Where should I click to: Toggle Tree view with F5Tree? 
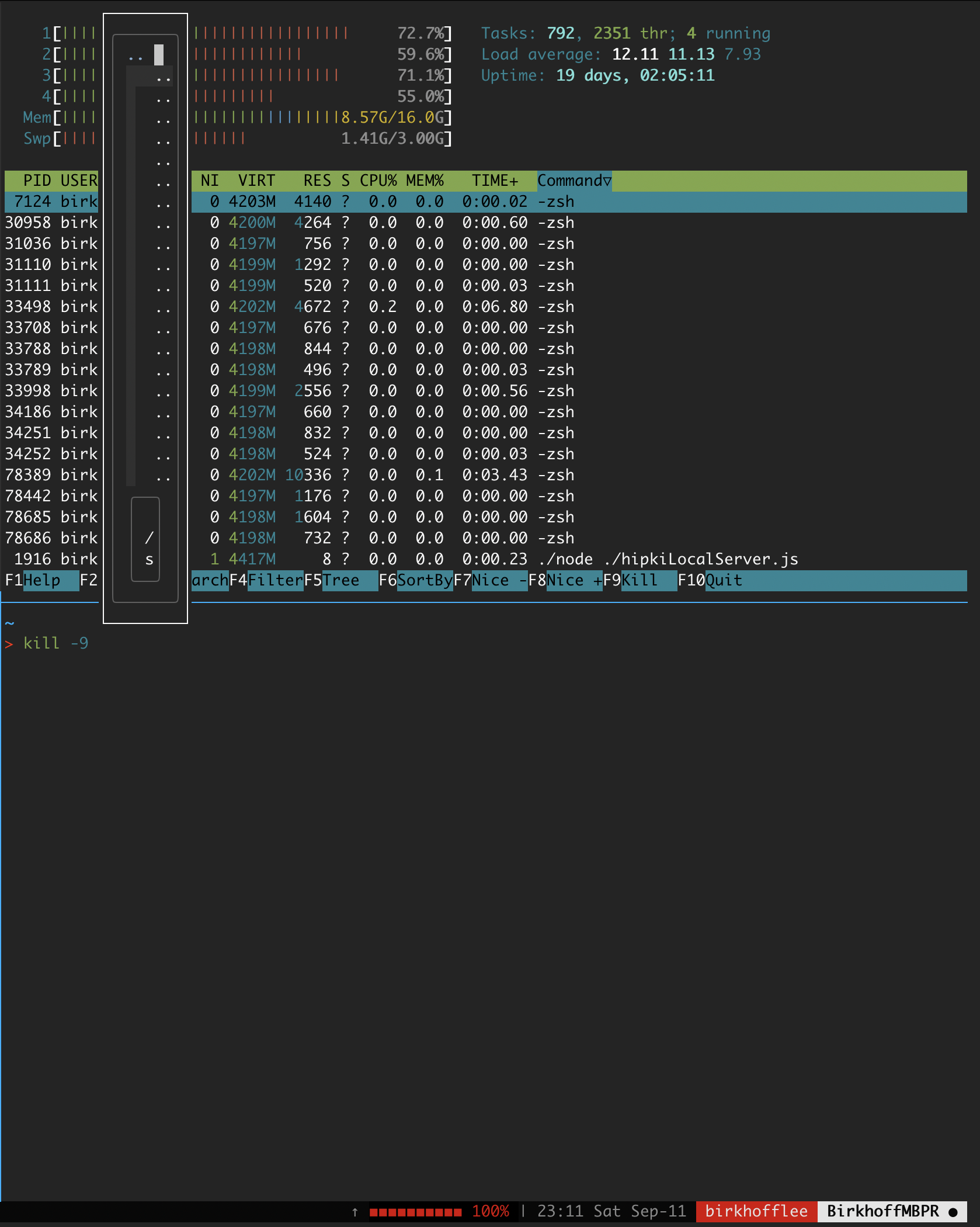pos(340,580)
